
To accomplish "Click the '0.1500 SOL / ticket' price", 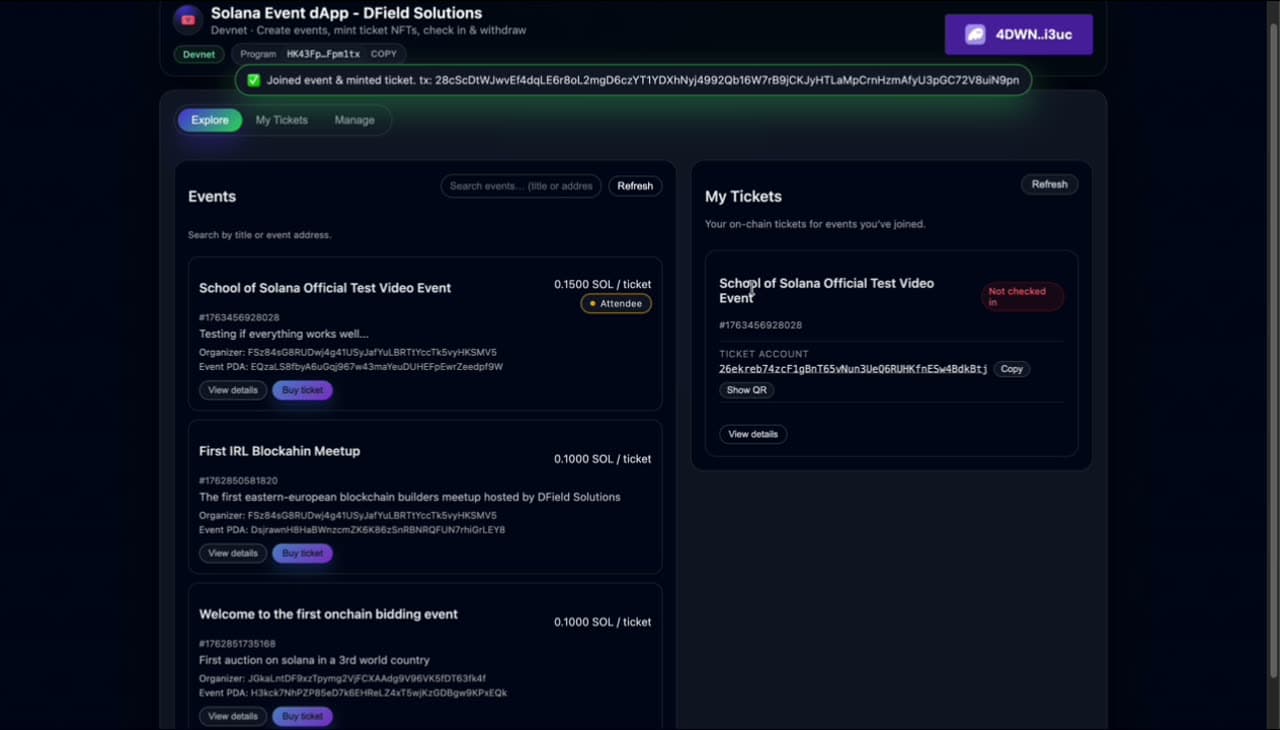I will 603,284.
